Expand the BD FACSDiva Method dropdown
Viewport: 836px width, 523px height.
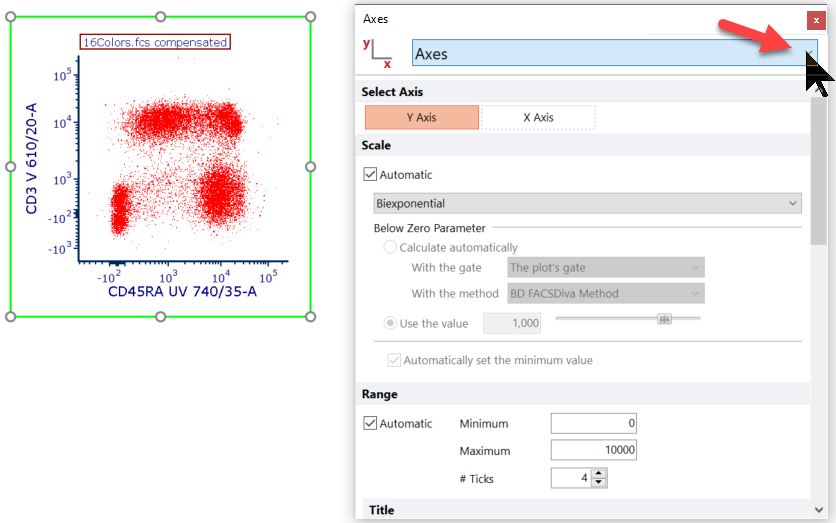(x=606, y=294)
